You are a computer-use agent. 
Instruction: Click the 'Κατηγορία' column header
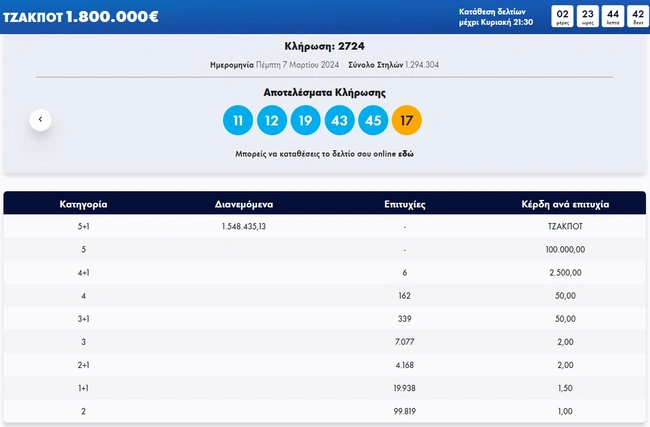pyautogui.click(x=83, y=204)
